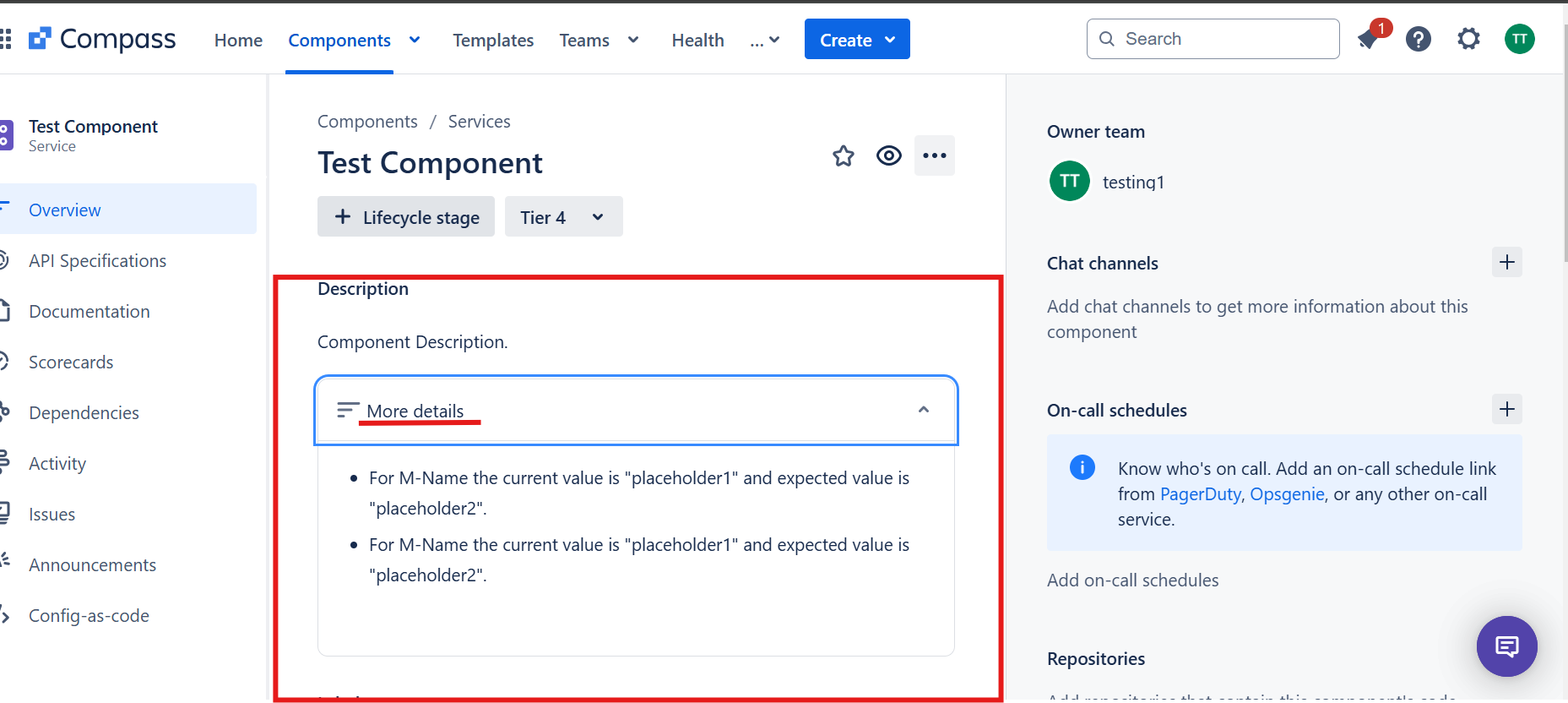1568x703 pixels.
Task: Focus the Search input field
Action: [1213, 39]
